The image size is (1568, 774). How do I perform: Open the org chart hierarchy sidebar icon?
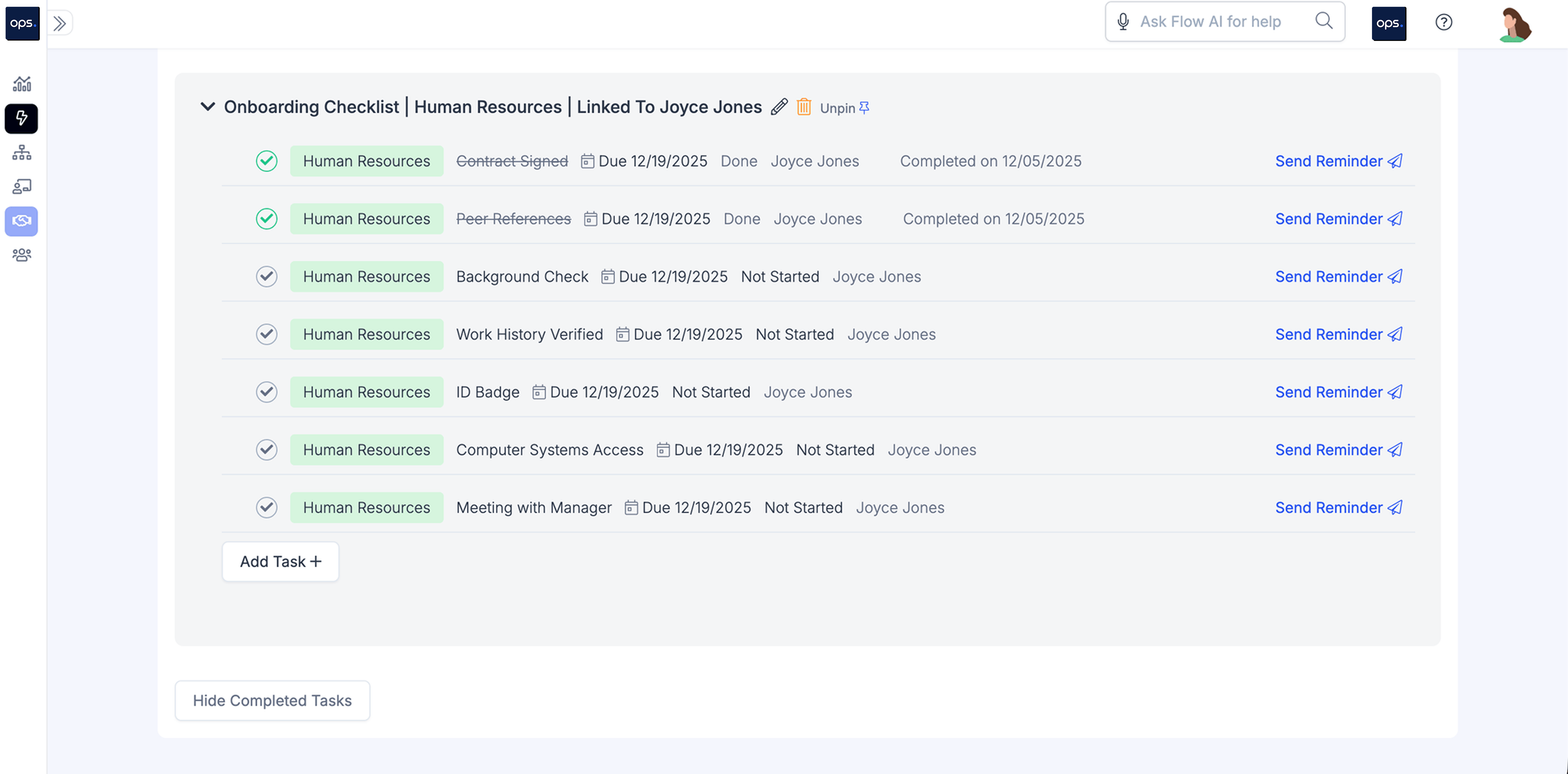[22, 152]
